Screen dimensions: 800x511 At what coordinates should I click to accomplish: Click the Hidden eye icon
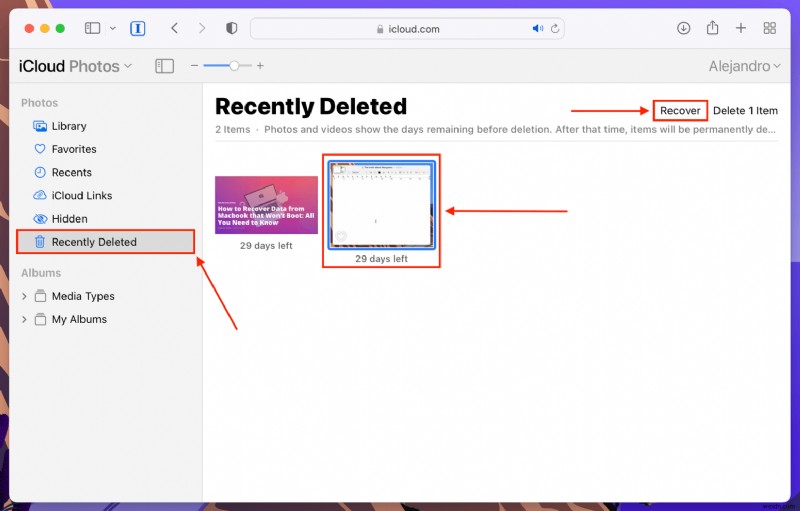point(40,219)
